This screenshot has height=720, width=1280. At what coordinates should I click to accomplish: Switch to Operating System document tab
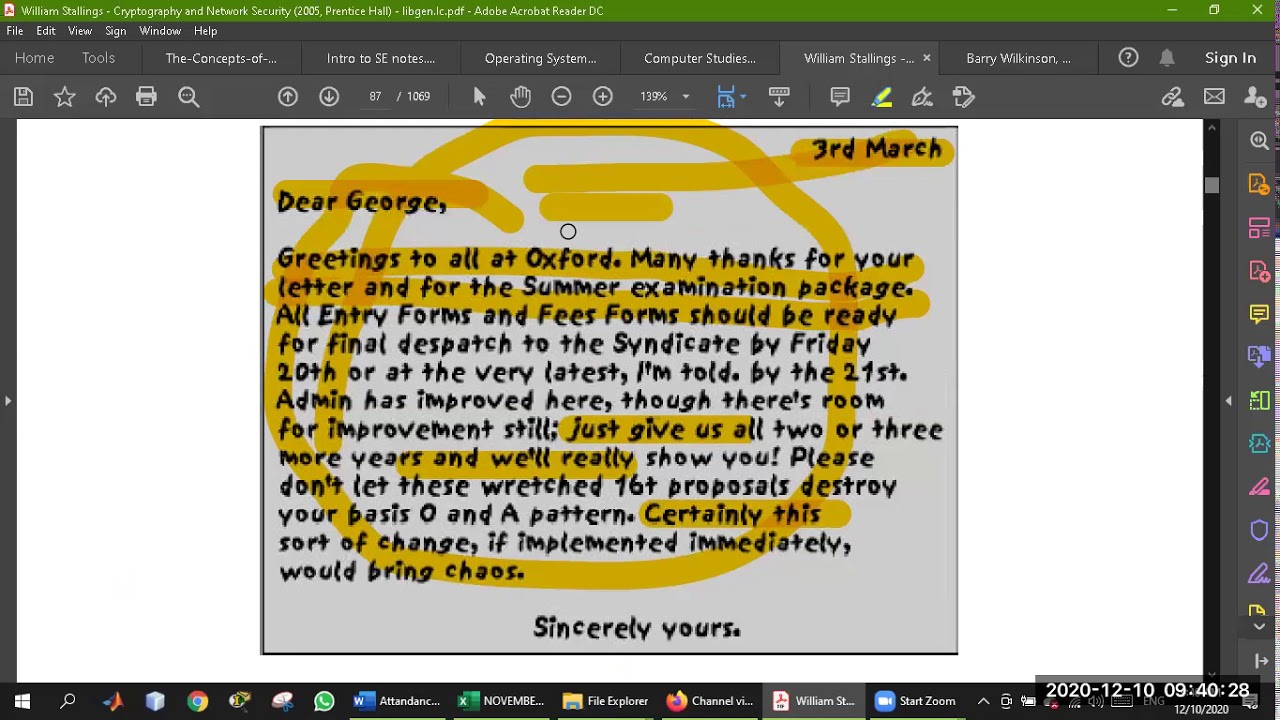click(540, 58)
